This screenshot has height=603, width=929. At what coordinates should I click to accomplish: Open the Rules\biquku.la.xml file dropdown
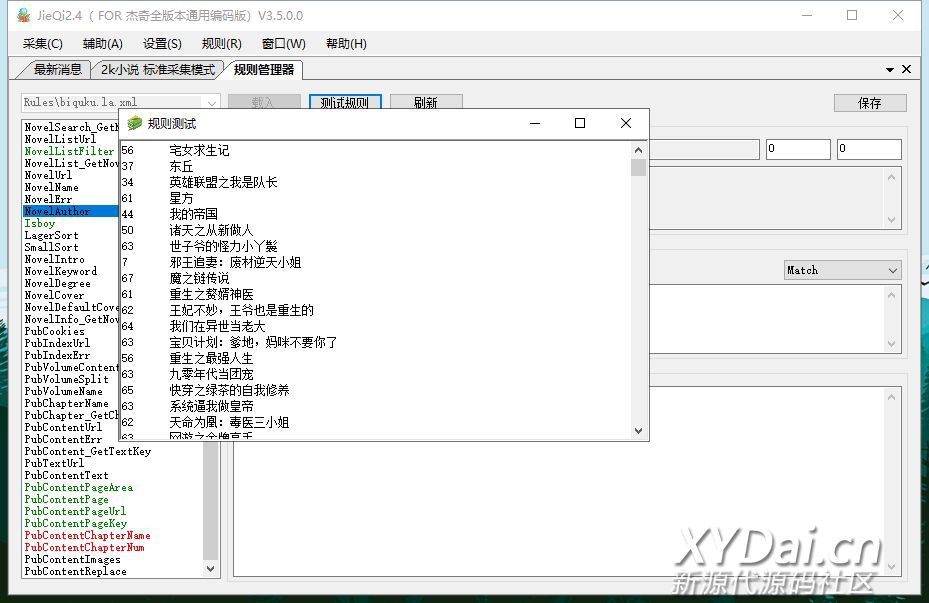tap(211, 102)
